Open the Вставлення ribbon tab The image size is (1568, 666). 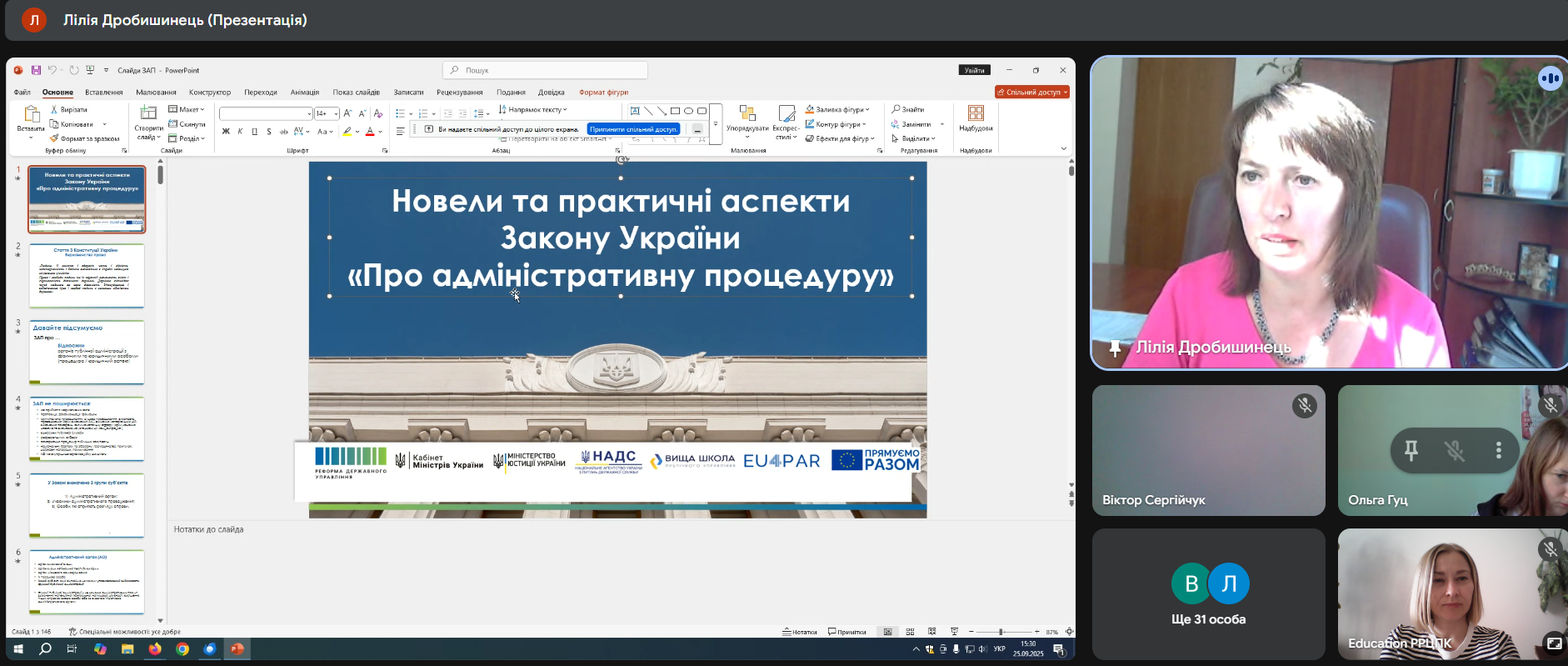103,93
